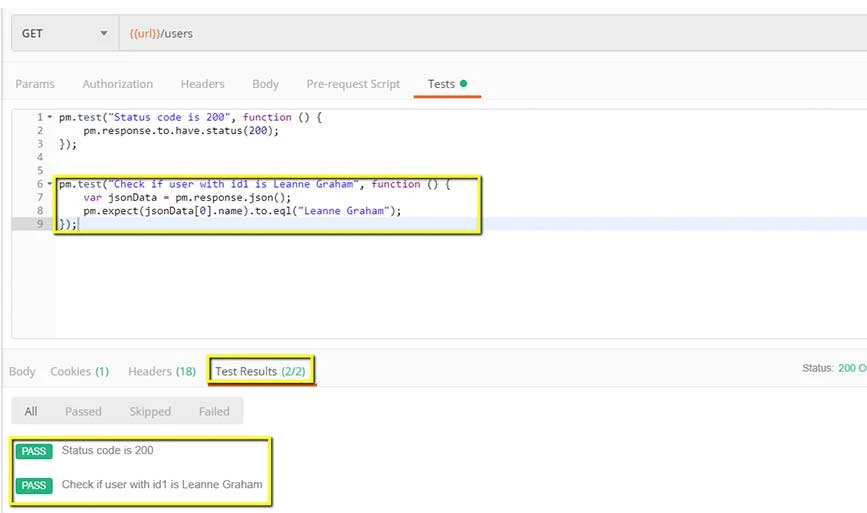Switch to the Params tab
This screenshot has width=867, height=513.
tap(35, 84)
